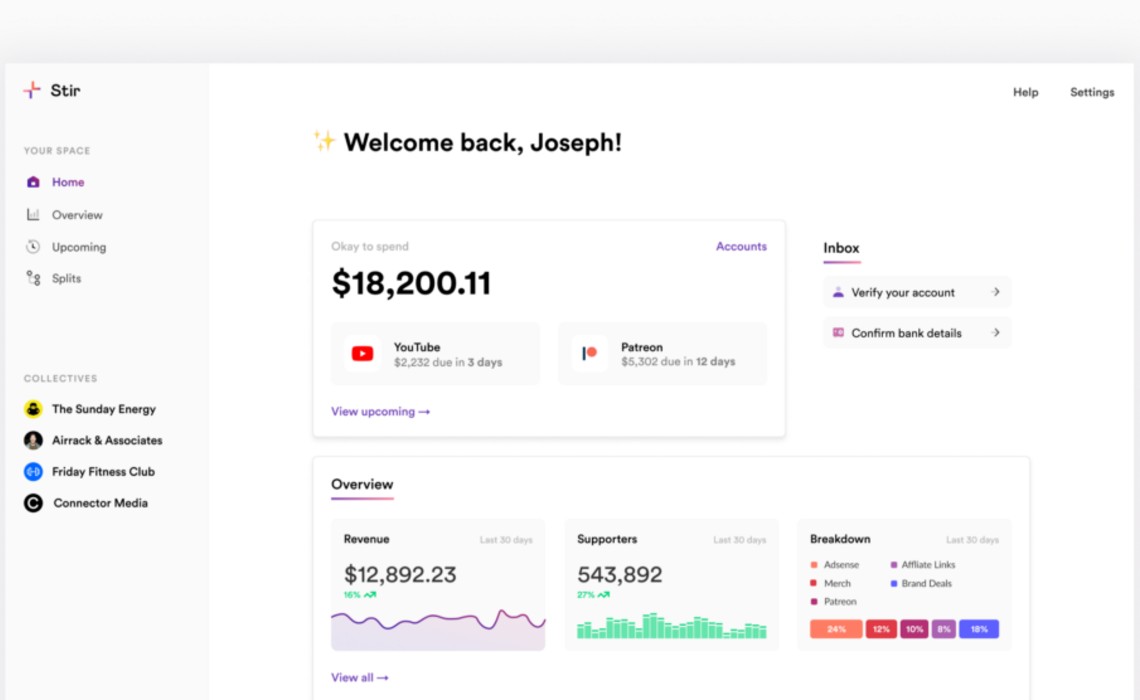
Task: Open The Sunday Energy collective avatar
Action: click(x=33, y=409)
